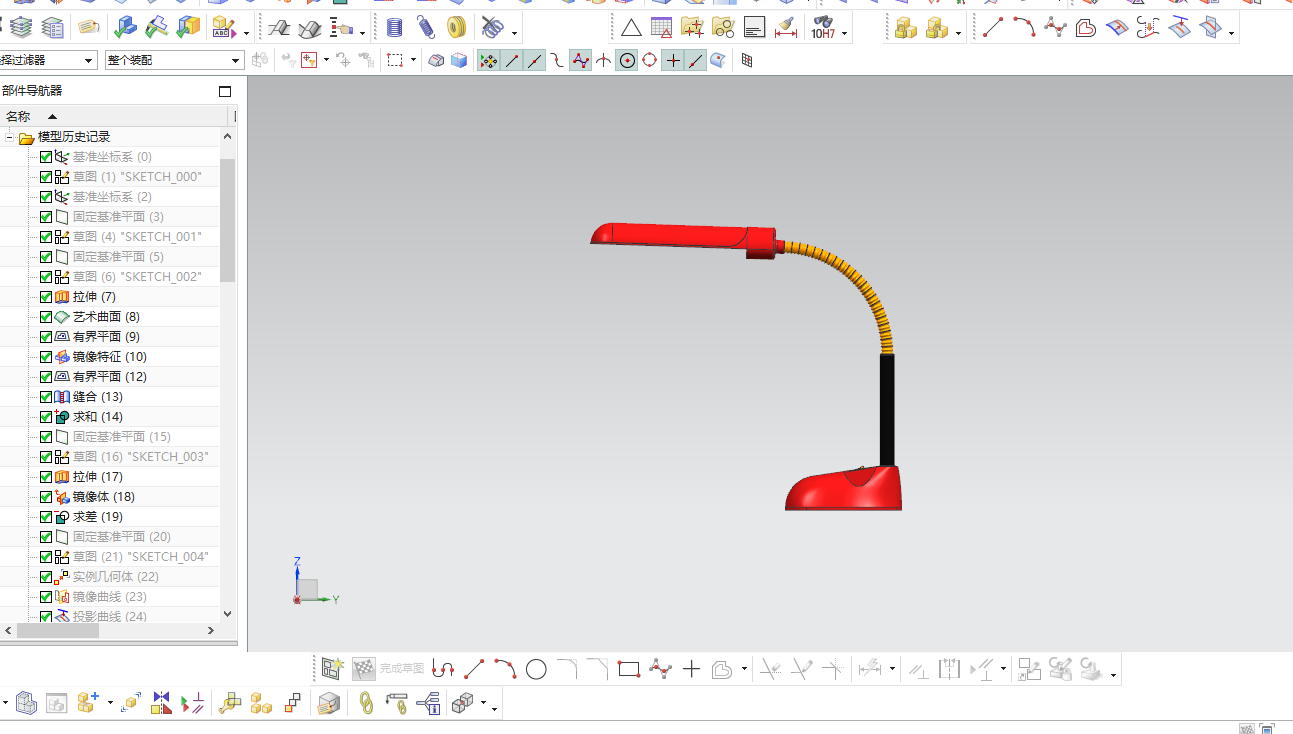Screen dimensions: 1293x734
Task: Click the grid table icon in snap toolbar
Action: tap(747, 61)
